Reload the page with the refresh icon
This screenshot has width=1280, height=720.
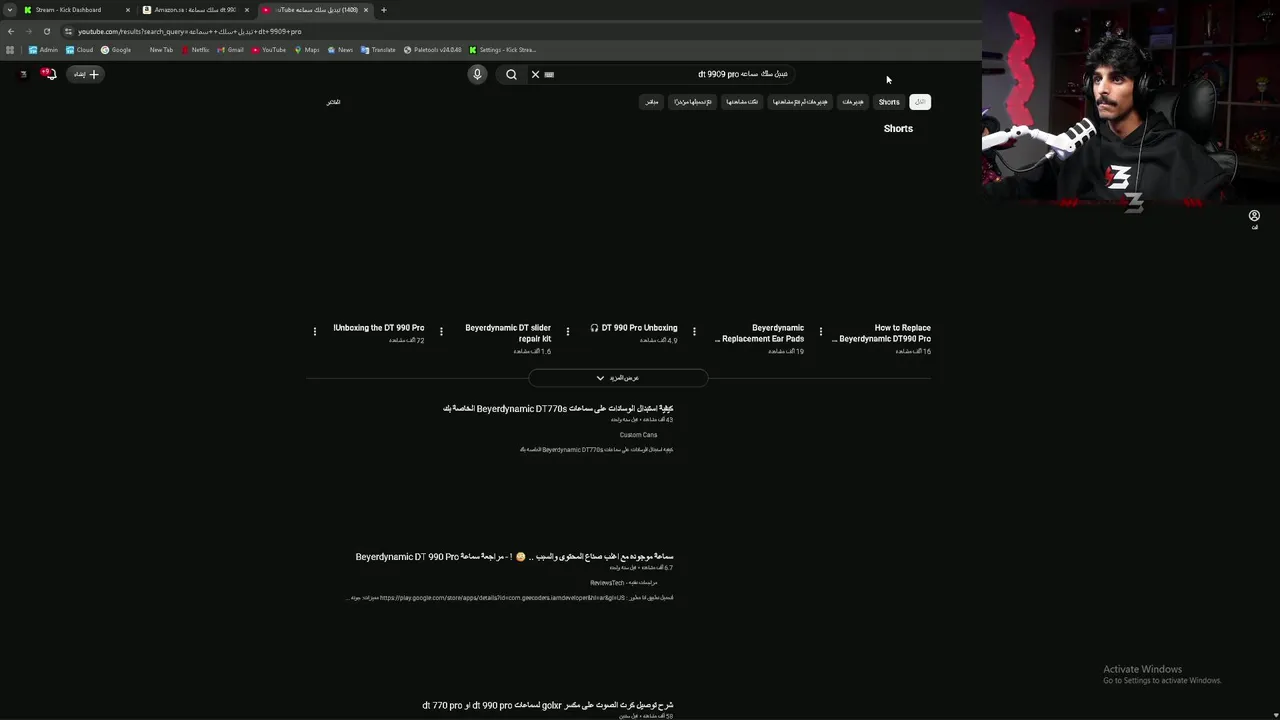click(x=46, y=31)
